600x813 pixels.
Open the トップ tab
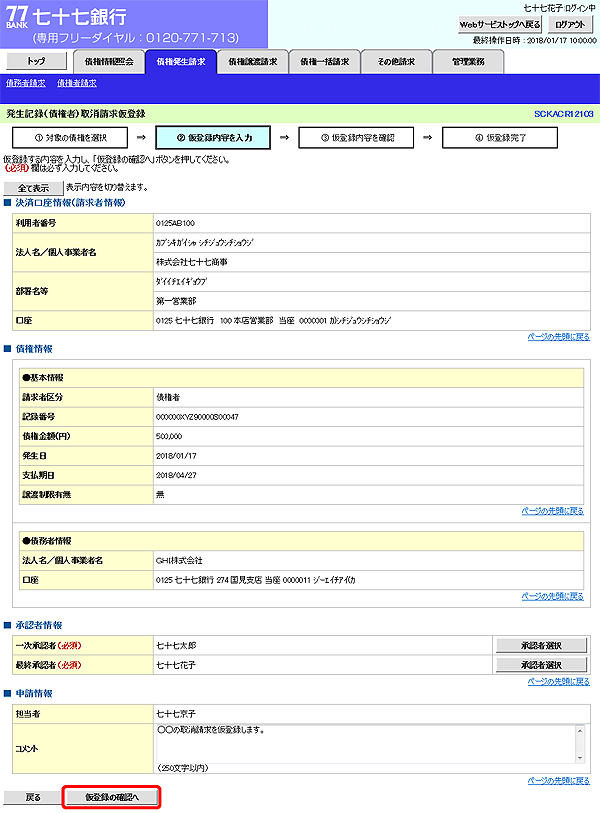tap(36, 61)
